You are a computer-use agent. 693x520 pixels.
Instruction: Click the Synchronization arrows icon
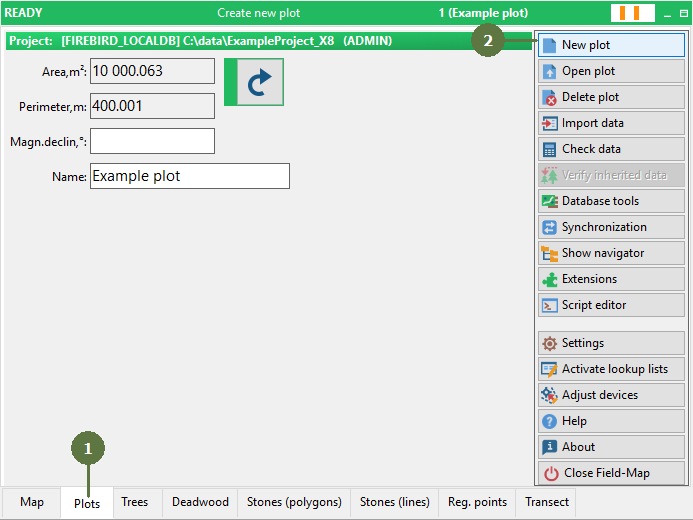(549, 227)
